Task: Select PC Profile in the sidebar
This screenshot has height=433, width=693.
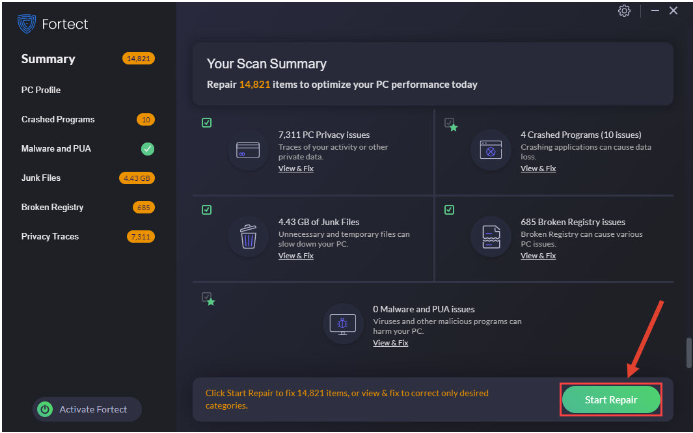Action: pyautogui.click(x=41, y=90)
